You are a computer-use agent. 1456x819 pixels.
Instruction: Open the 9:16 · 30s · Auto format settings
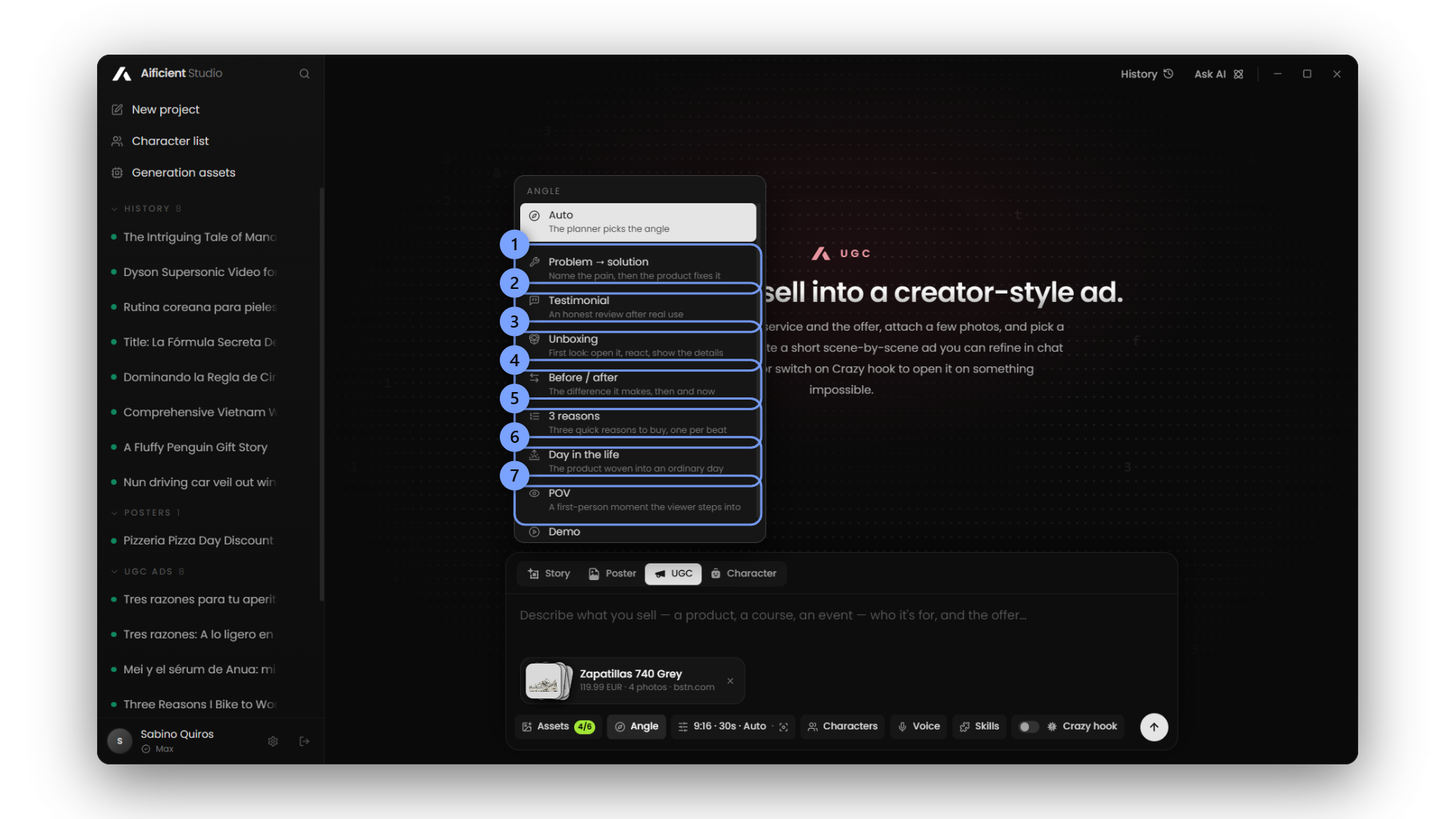(722, 726)
